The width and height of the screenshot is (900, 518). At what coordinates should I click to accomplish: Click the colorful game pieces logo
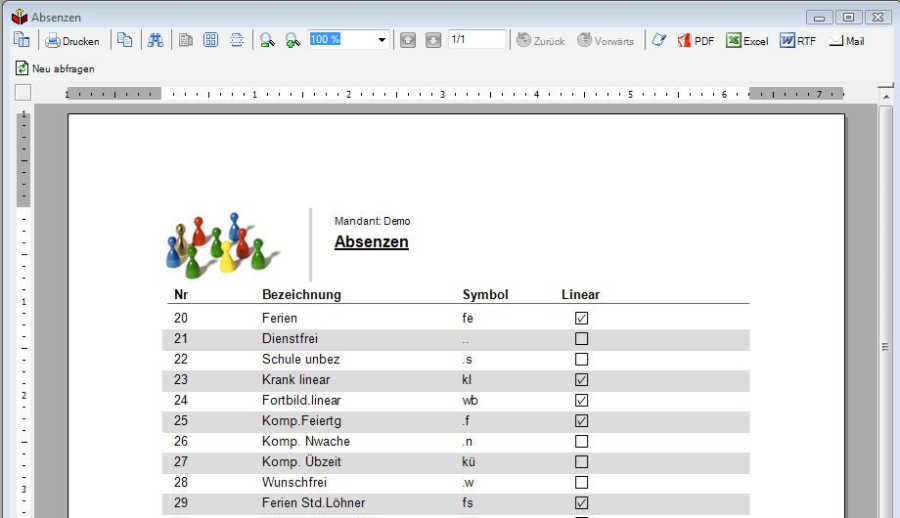pyautogui.click(x=223, y=246)
